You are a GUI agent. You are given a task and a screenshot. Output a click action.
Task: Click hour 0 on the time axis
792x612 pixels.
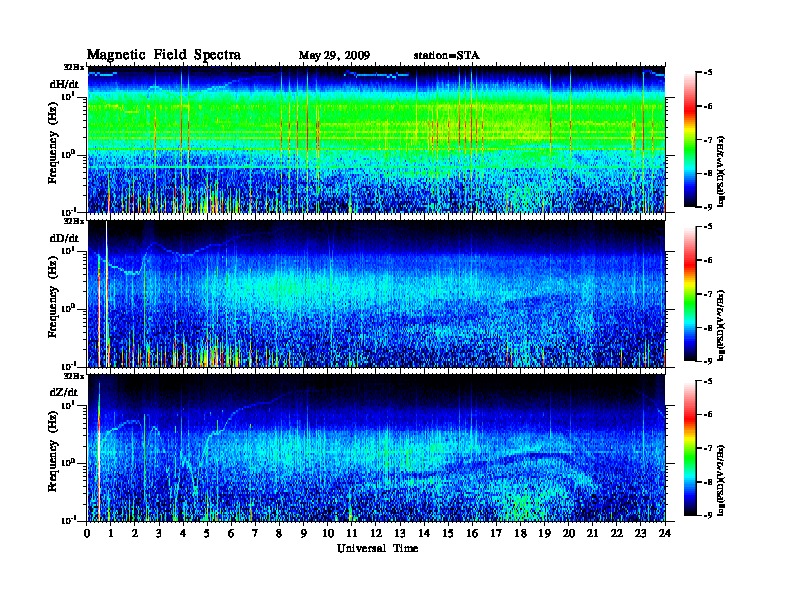(x=87, y=533)
